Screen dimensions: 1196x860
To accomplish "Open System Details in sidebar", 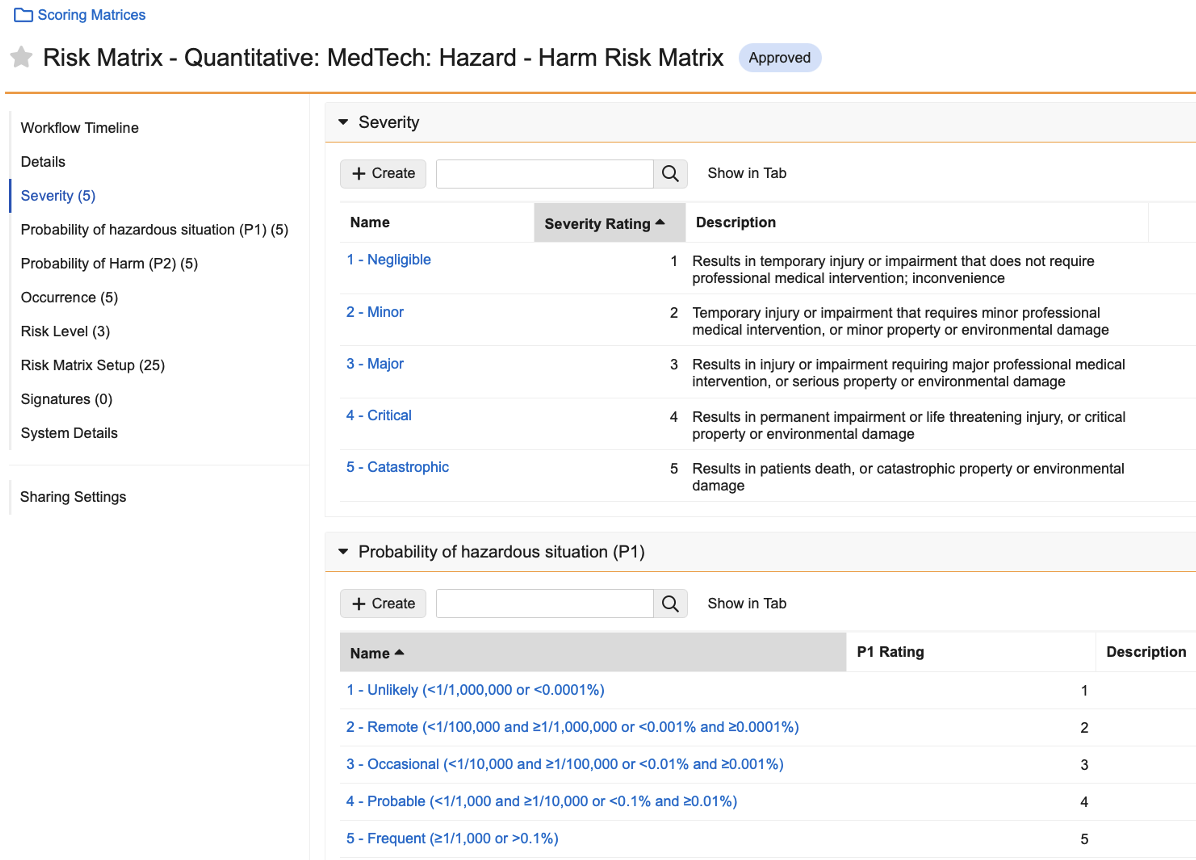I will [x=69, y=433].
